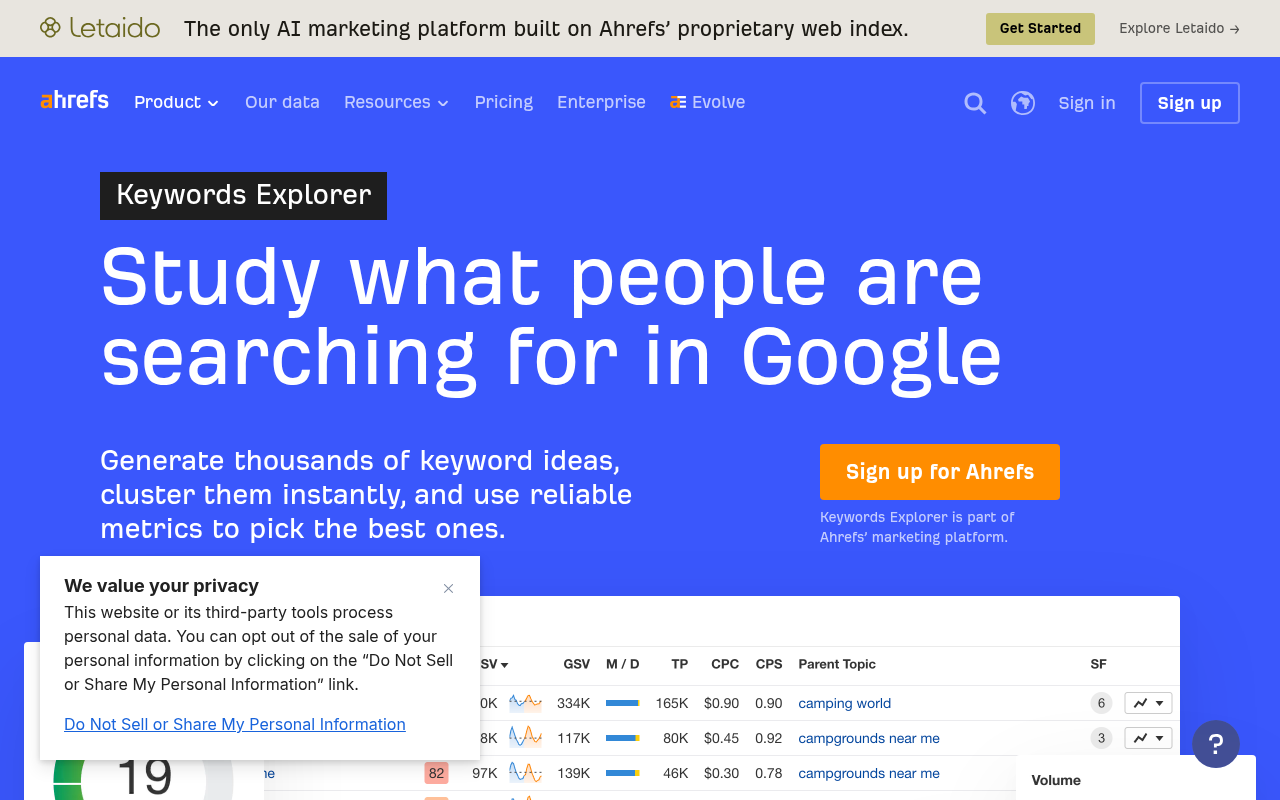Open the language globe icon
The width and height of the screenshot is (1280, 800).
[1023, 103]
